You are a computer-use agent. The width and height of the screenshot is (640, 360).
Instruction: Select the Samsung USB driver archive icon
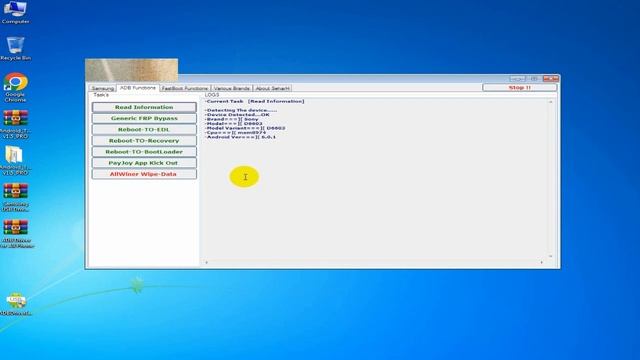[x=16, y=198]
